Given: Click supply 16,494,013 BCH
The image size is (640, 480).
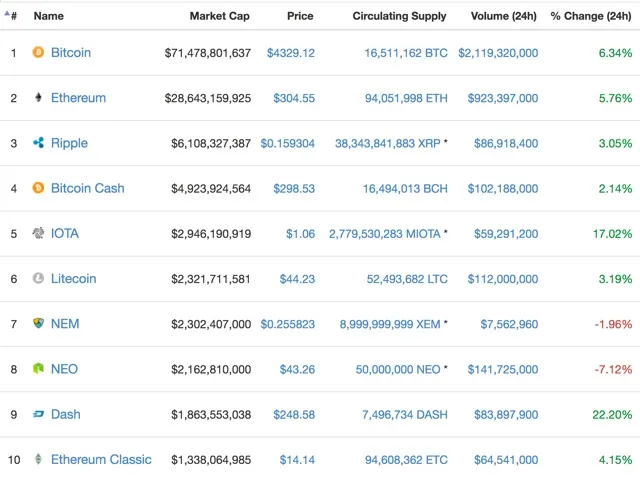Looking at the screenshot, I should (405, 189).
